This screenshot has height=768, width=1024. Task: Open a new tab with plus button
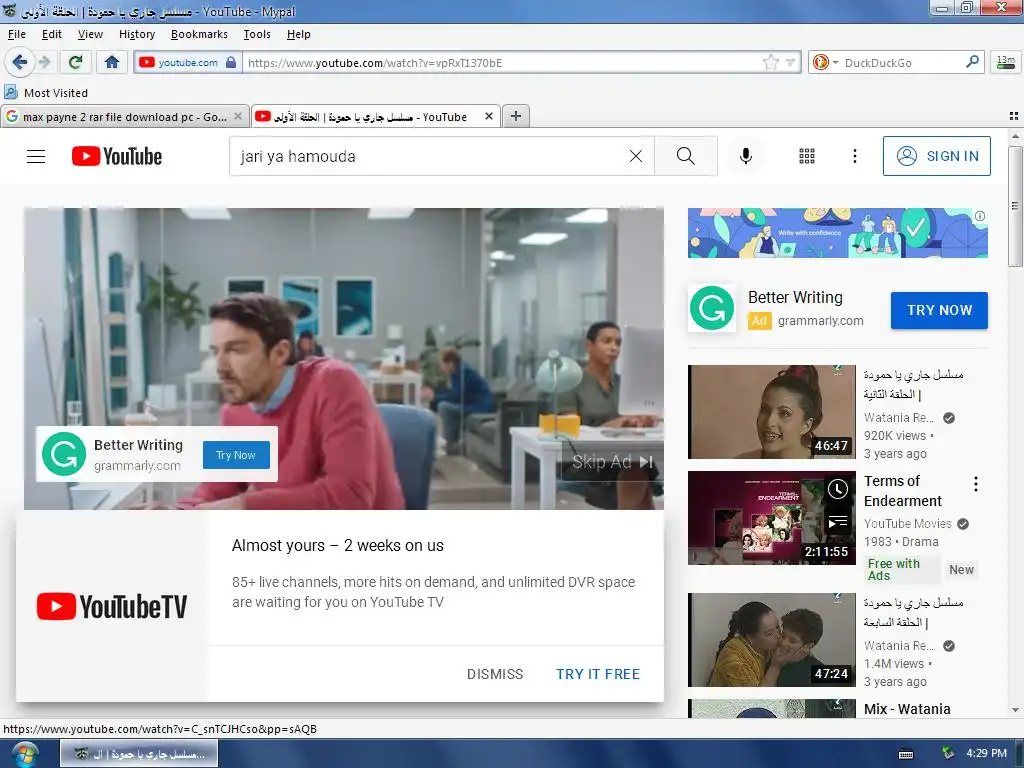click(516, 116)
